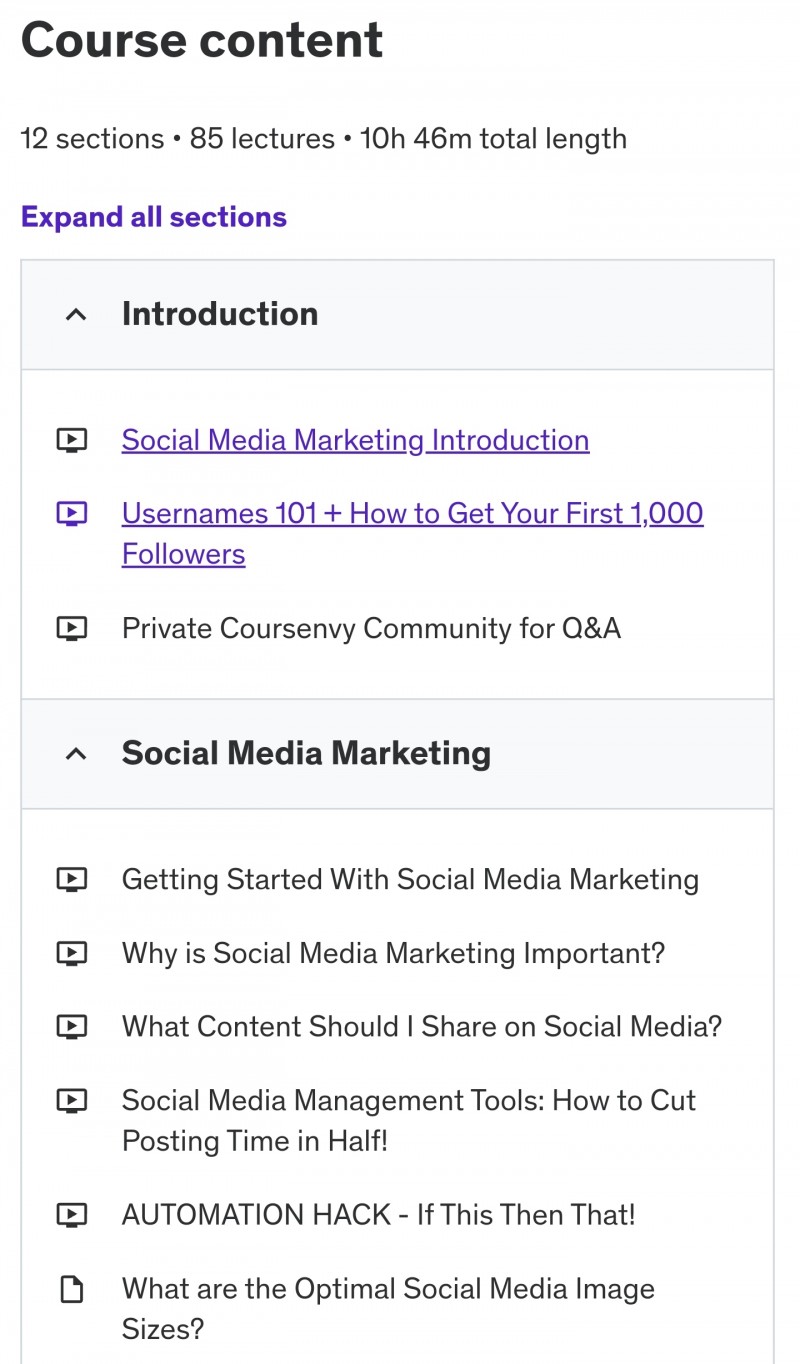Open Usernames 101 + First 1,000 Followers link

coord(413,534)
